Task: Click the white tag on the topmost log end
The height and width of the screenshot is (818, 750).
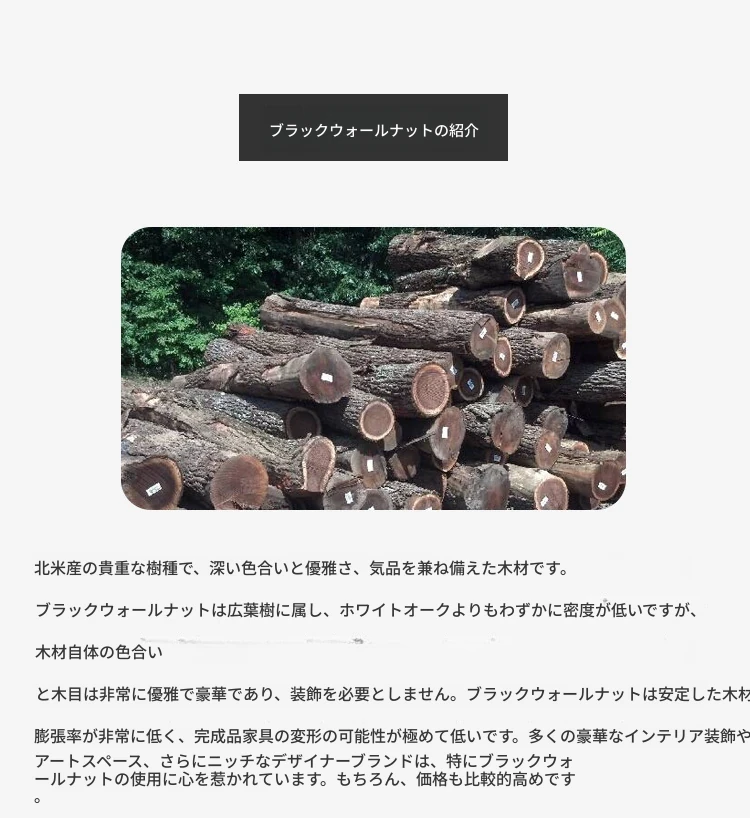Action: click(529, 259)
